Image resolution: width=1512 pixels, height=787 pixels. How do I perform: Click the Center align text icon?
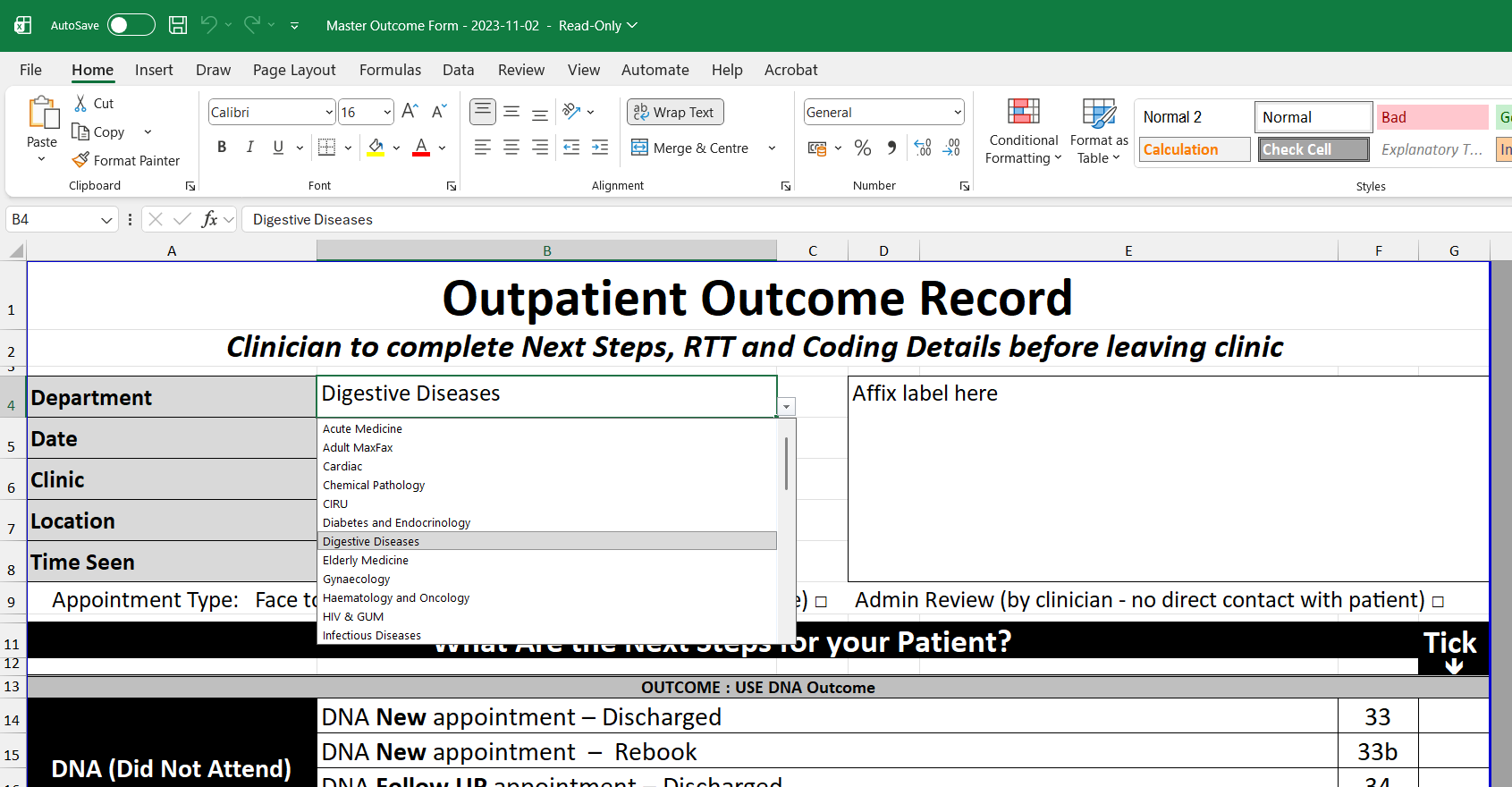point(511,148)
